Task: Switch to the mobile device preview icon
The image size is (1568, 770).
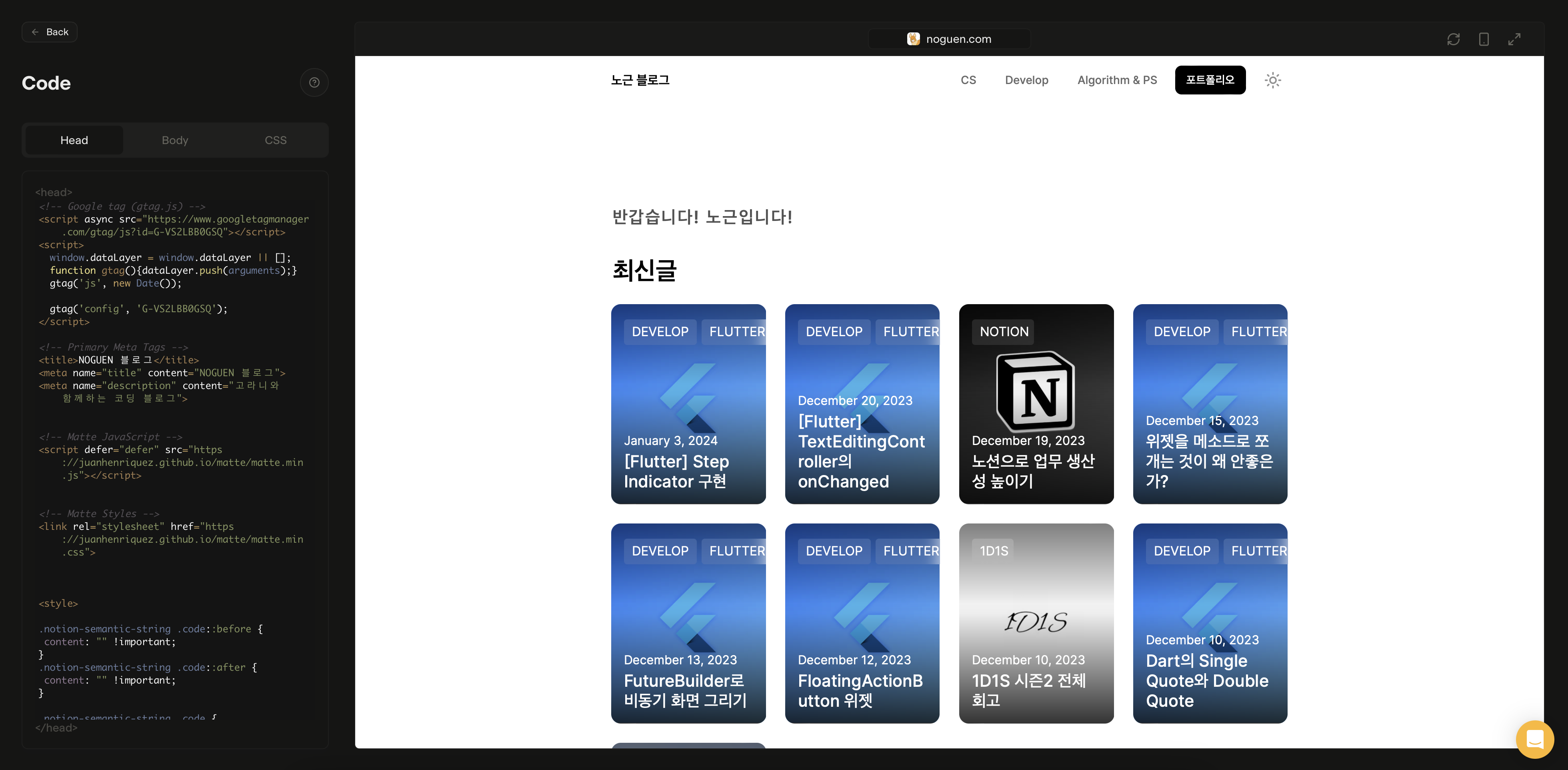Action: [1484, 39]
